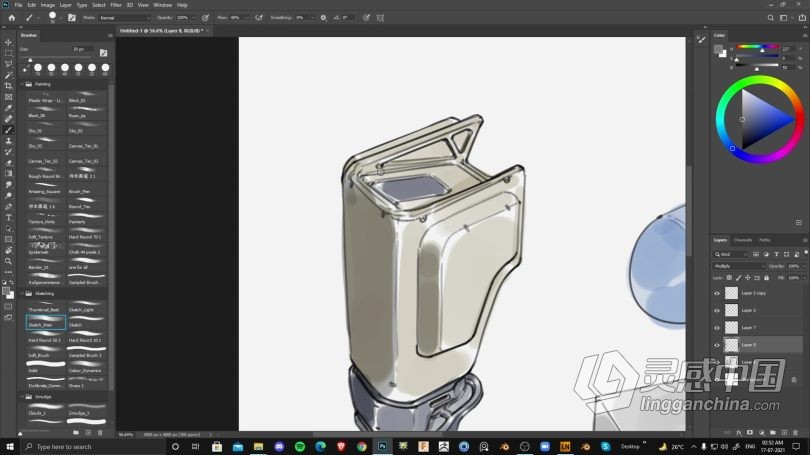Select the Rectangular Marquee tool
This screenshot has width=810, height=455.
point(8,53)
